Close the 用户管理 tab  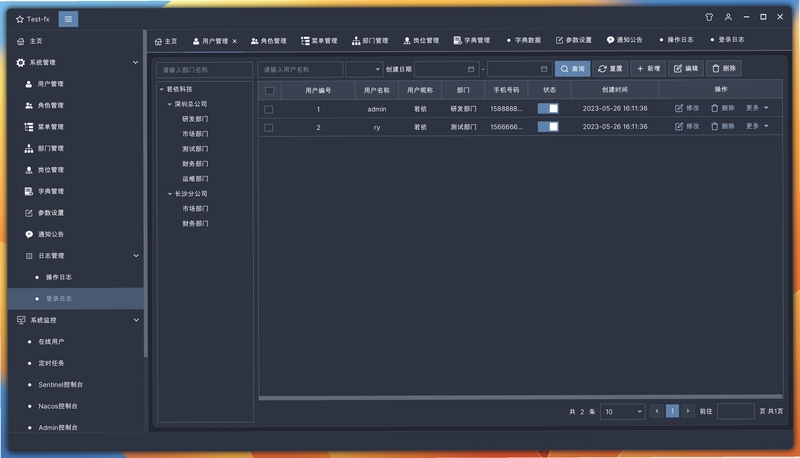(235, 41)
